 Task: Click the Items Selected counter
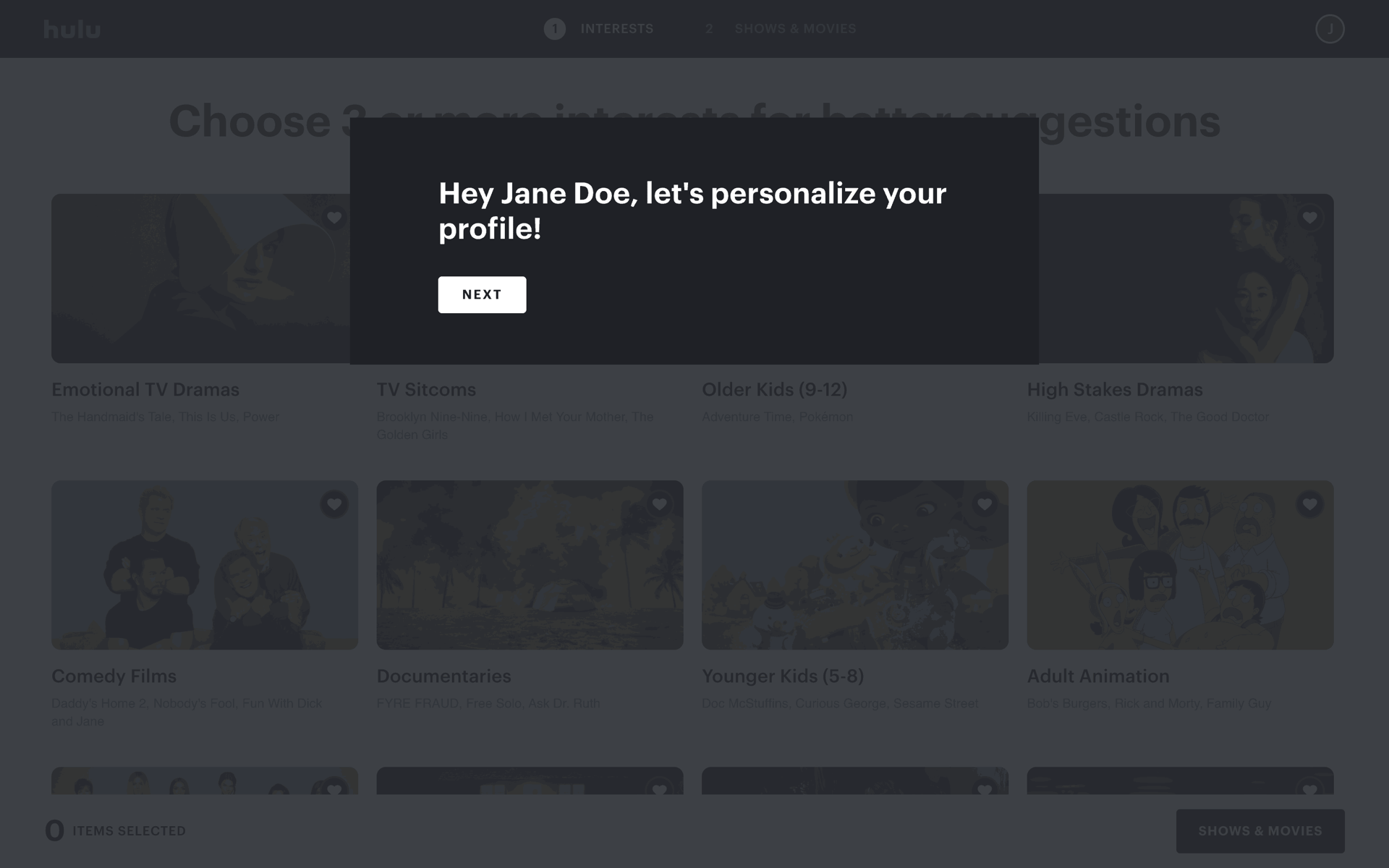[x=116, y=830]
